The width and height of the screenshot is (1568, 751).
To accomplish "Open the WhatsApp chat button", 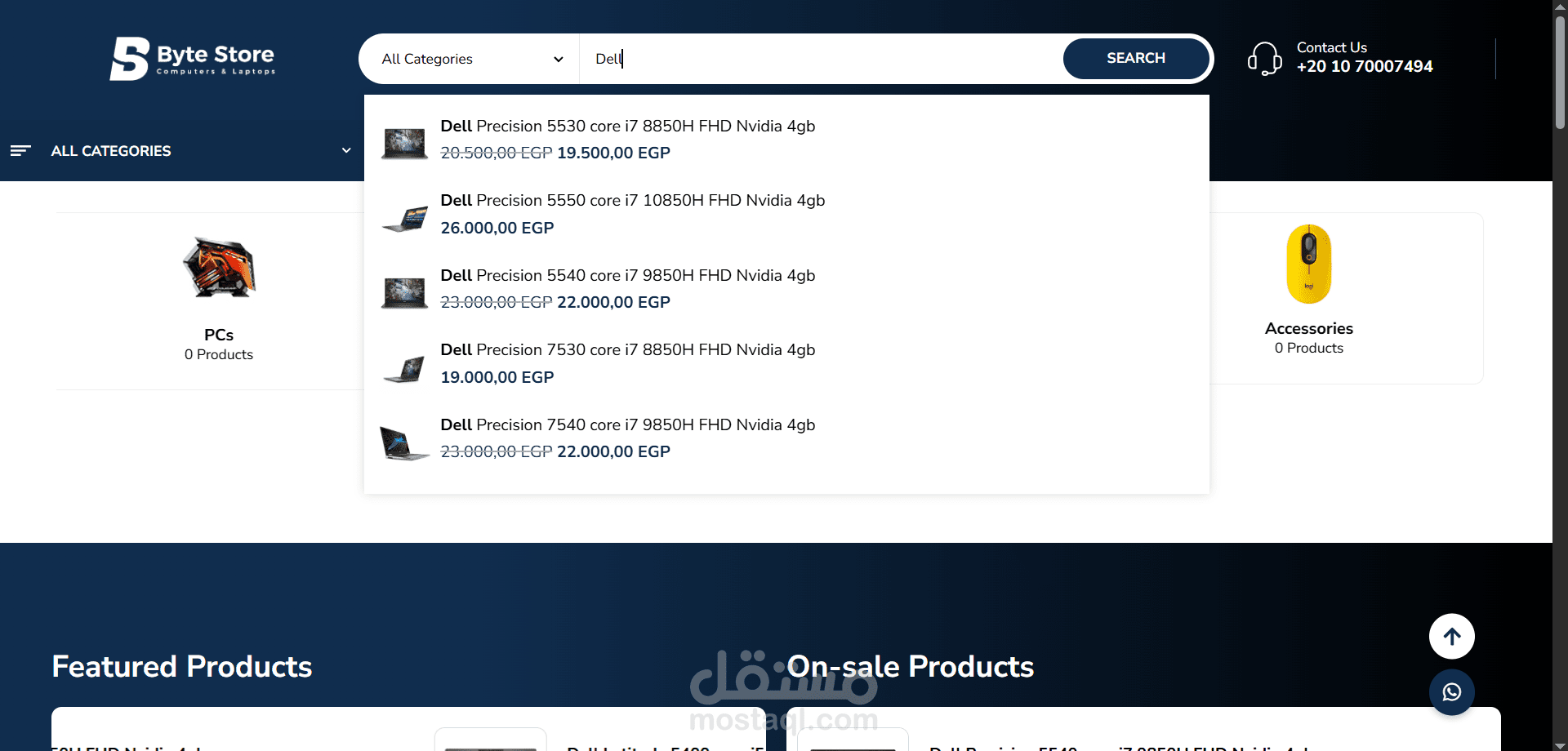I will [1451, 692].
